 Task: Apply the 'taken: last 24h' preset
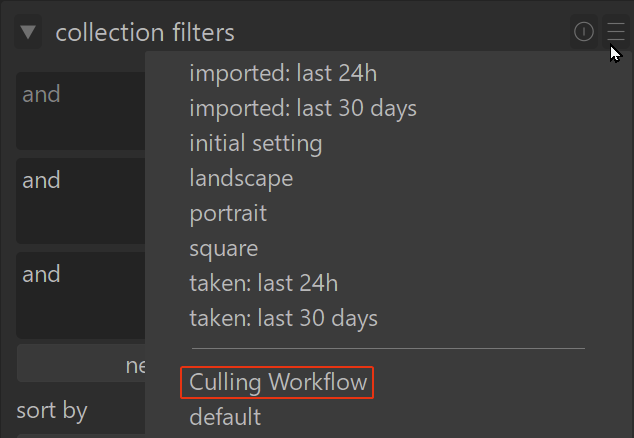tap(264, 284)
